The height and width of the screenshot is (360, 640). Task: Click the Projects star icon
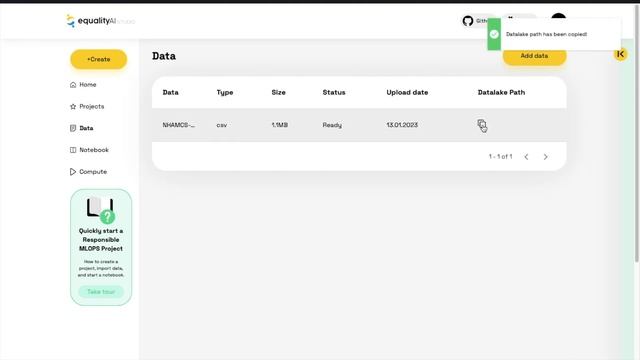pos(73,106)
